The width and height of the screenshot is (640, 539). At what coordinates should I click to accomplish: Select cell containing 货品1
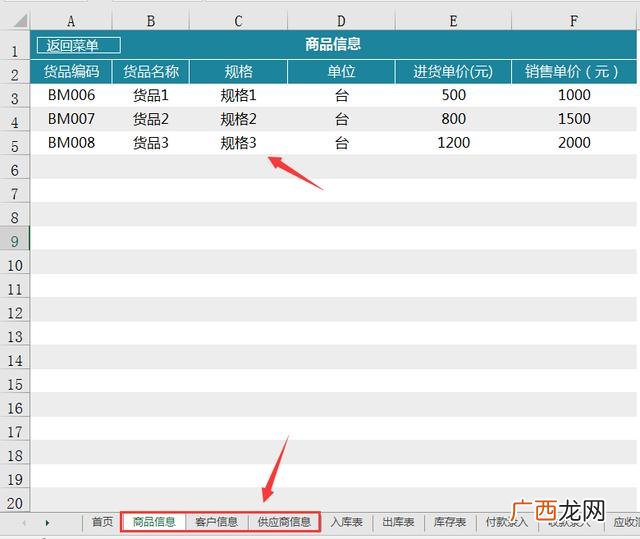coord(151,95)
